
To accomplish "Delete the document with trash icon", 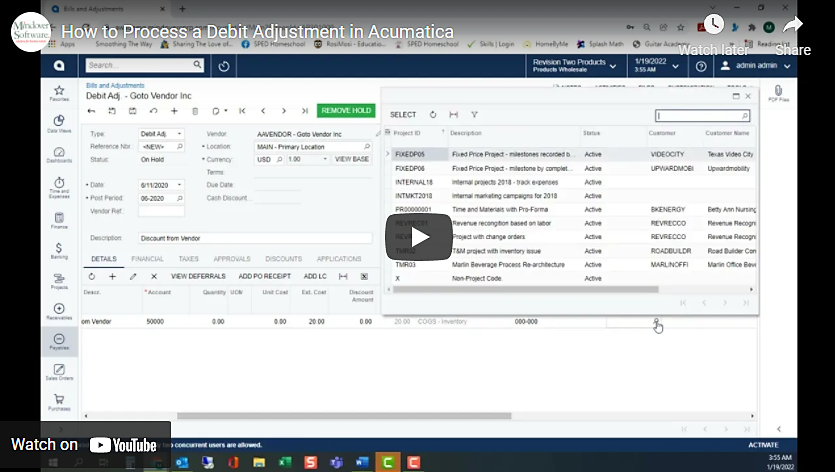I will (195, 111).
